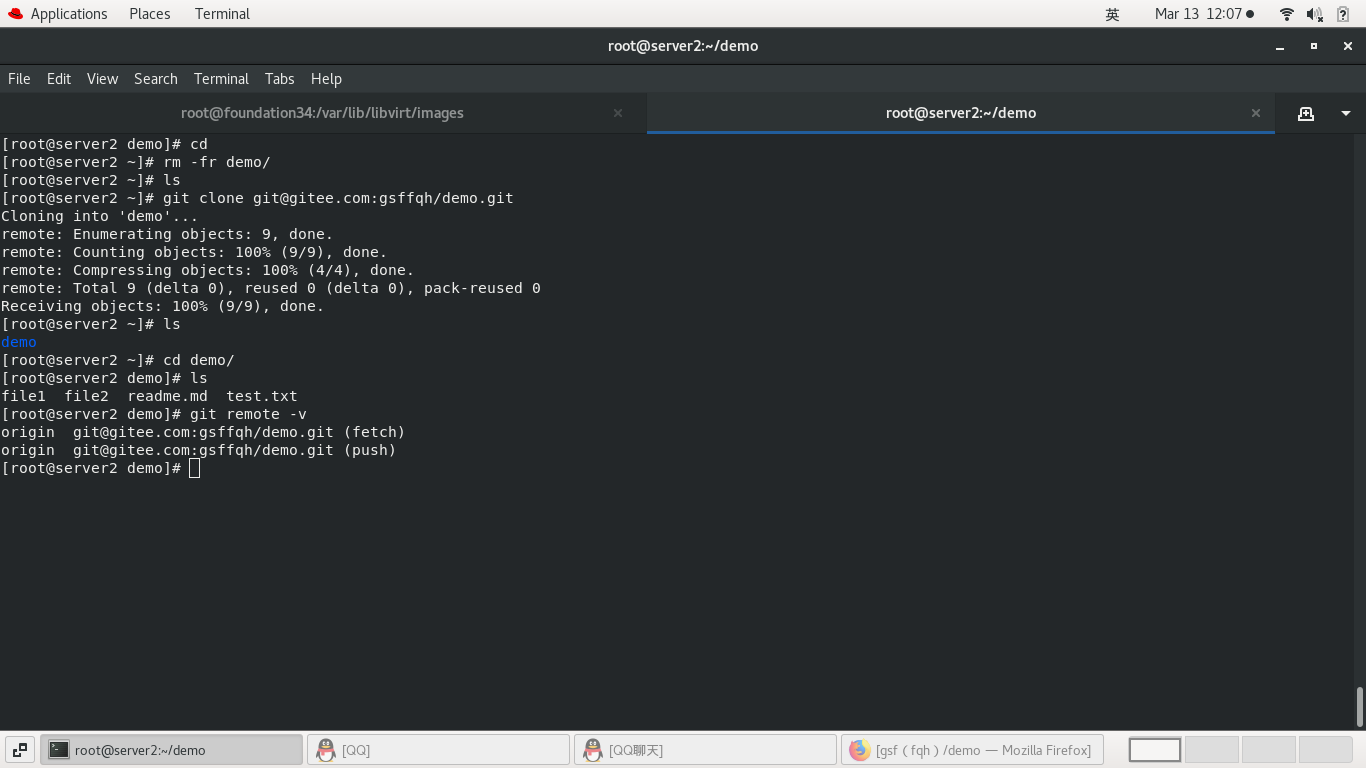This screenshot has height=768, width=1366.
Task: Open a new terminal tab via plus icon
Action: (1306, 113)
